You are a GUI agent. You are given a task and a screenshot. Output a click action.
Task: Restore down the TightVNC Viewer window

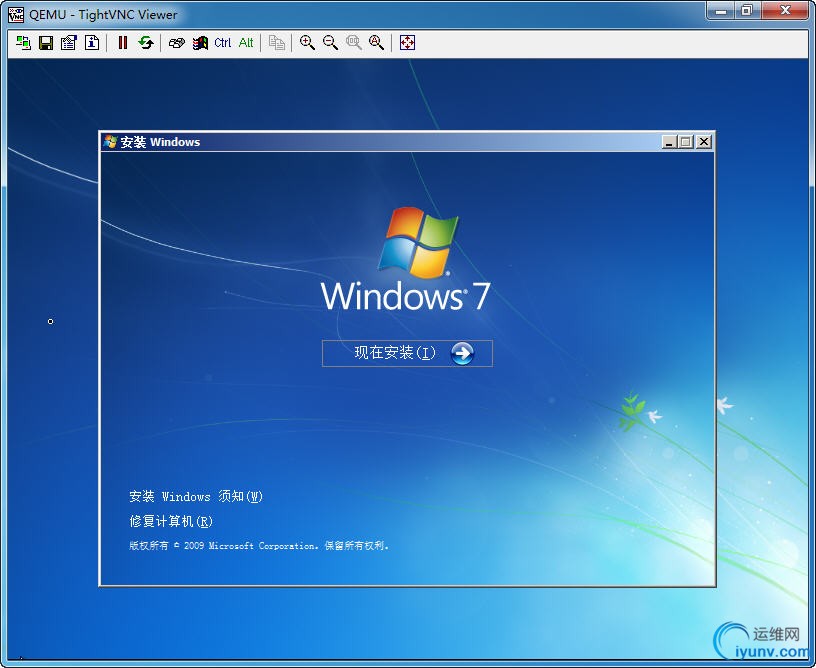tap(747, 11)
